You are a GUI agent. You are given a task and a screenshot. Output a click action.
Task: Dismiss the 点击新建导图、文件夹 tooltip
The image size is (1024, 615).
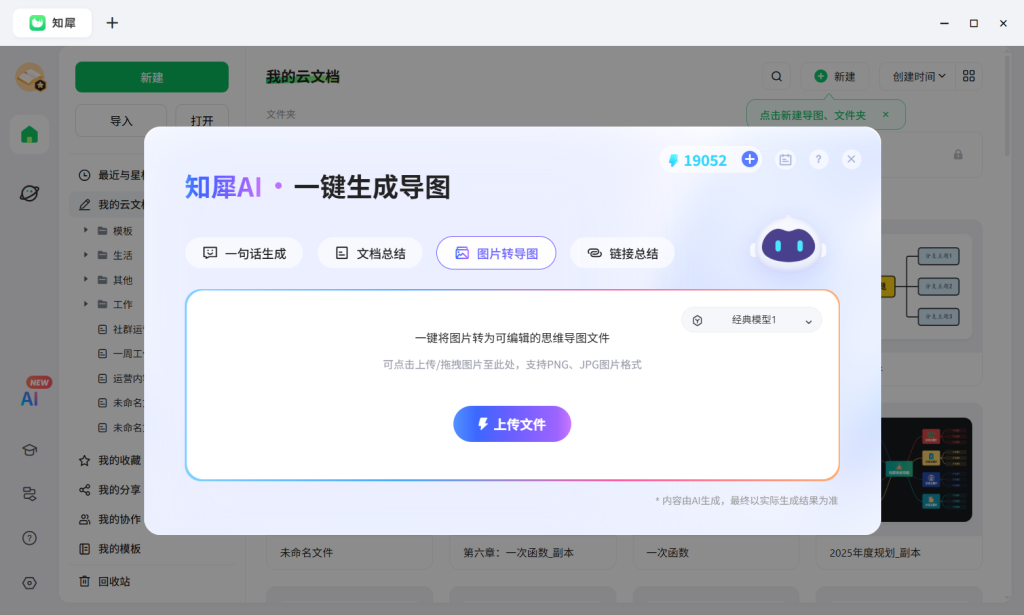pos(886,114)
